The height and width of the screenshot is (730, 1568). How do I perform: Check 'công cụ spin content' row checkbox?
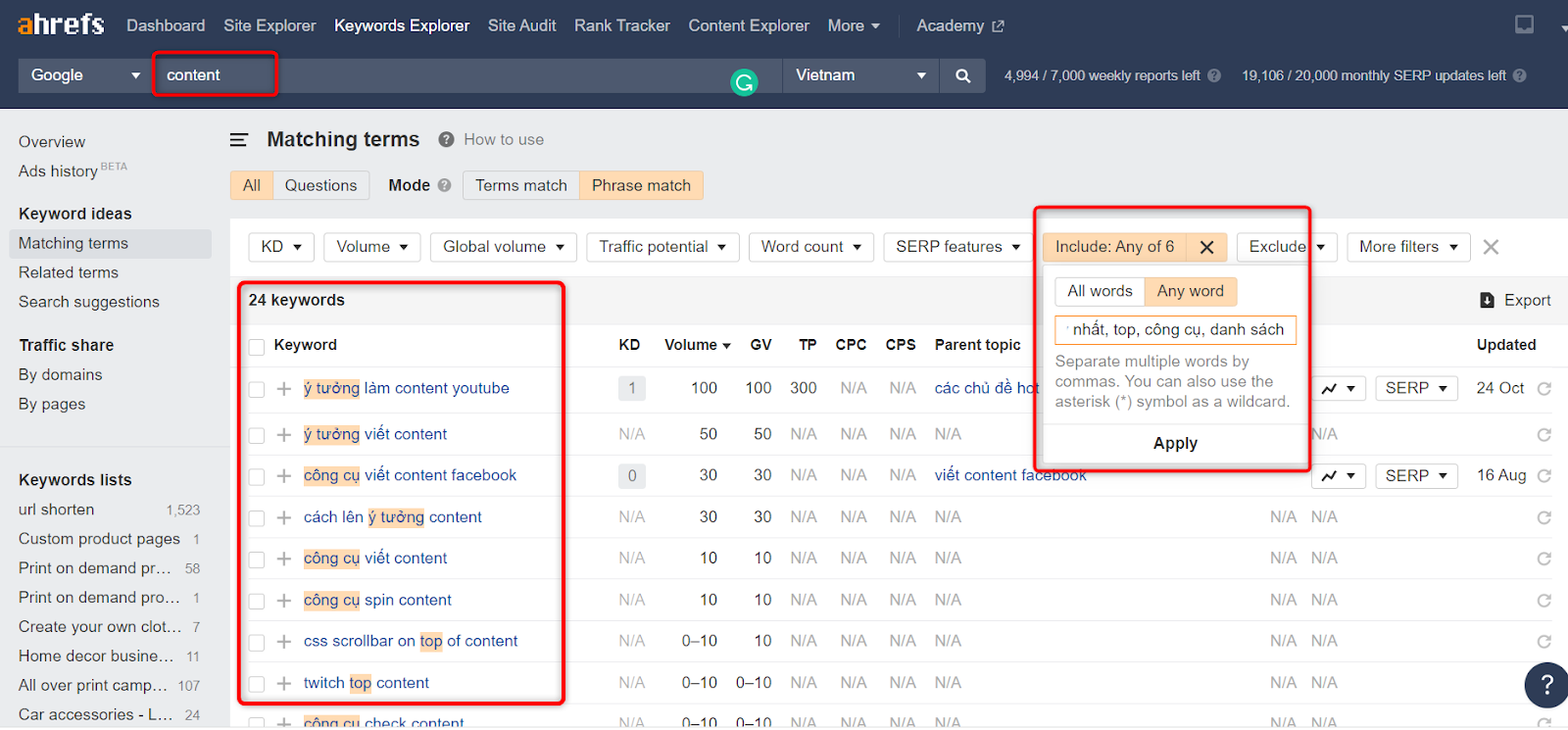click(x=257, y=602)
